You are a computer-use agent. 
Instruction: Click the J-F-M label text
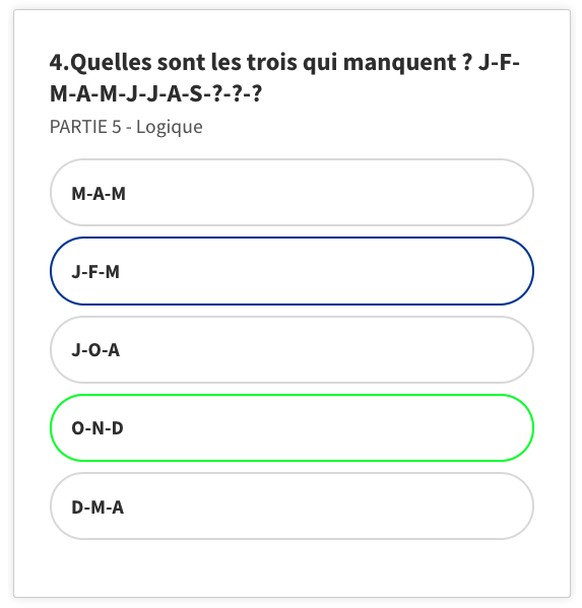[95, 272]
